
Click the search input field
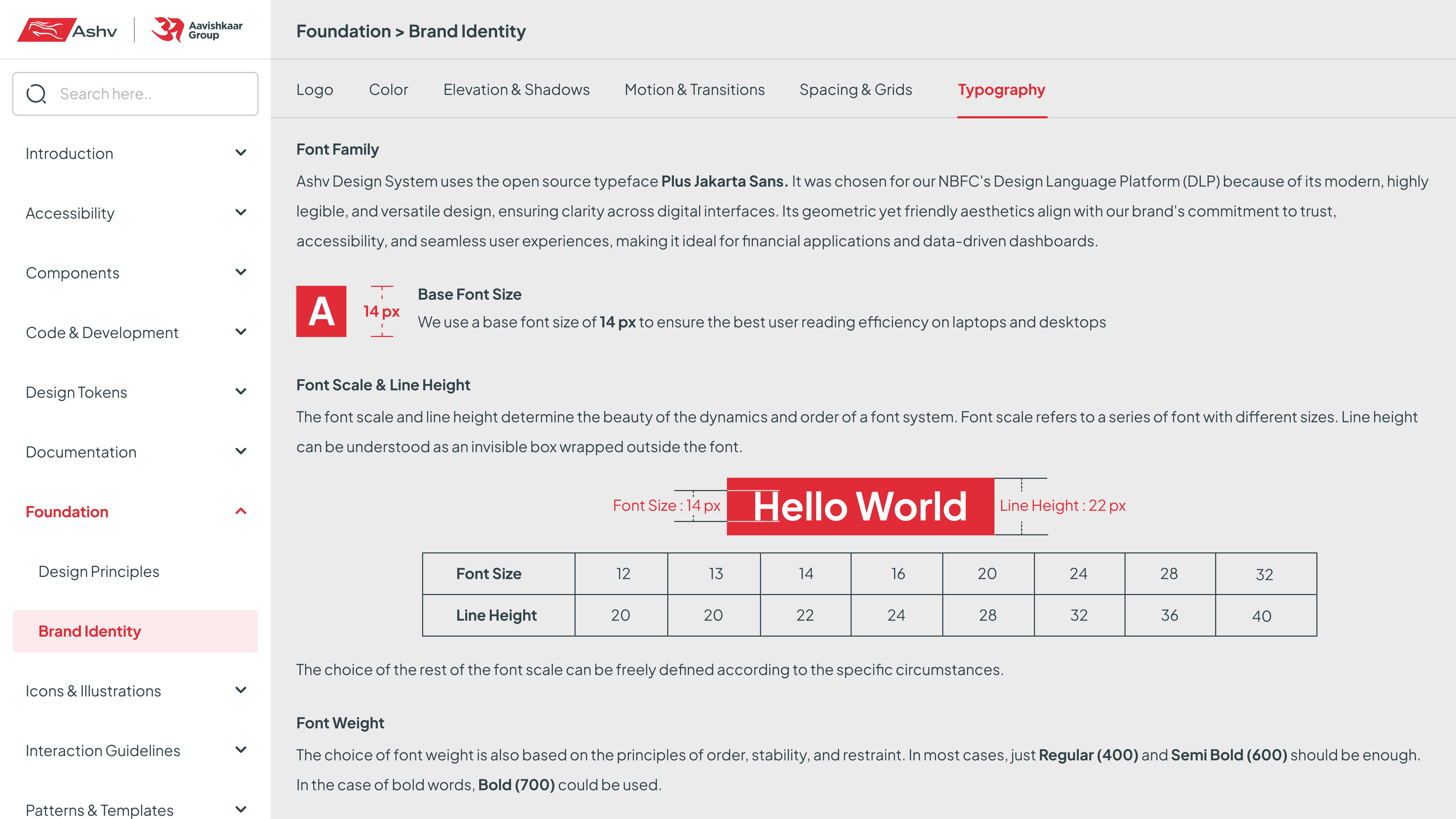[x=136, y=93]
